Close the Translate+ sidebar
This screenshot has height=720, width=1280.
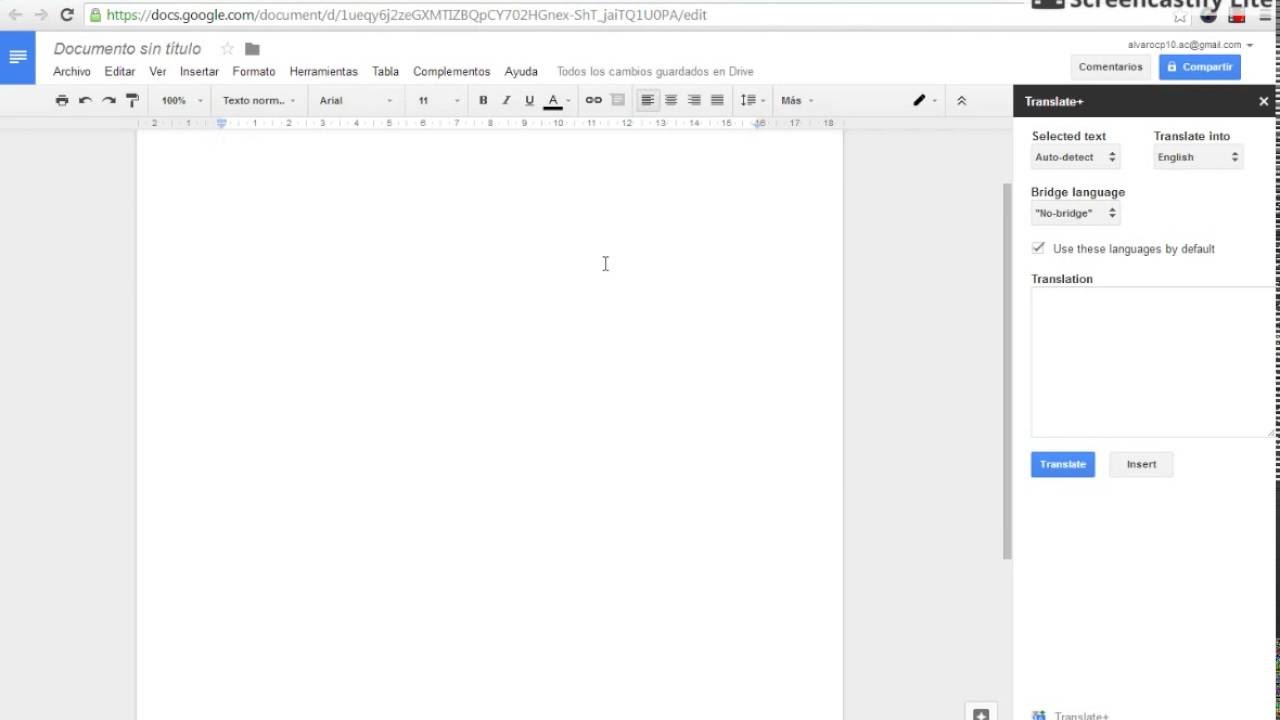click(x=1264, y=101)
